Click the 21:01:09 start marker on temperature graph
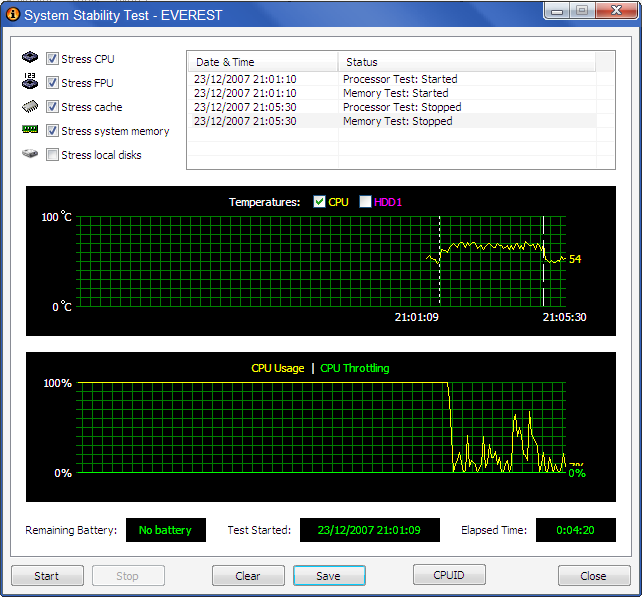642x597 pixels. coord(440,261)
